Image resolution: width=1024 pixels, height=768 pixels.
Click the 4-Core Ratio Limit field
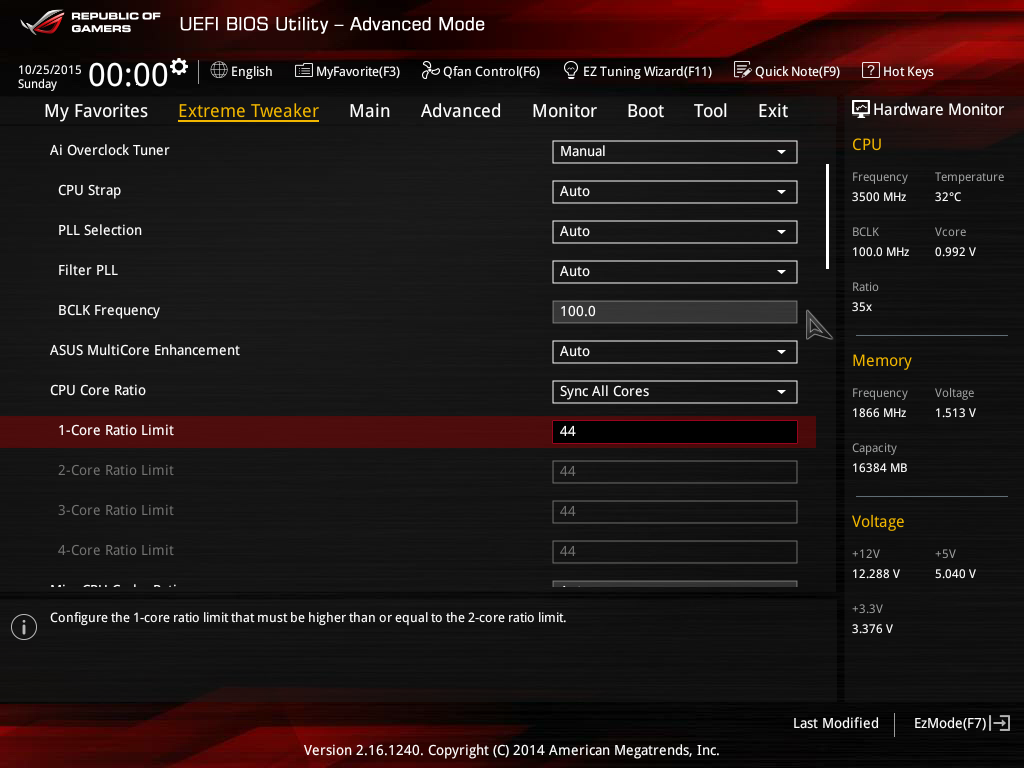[x=675, y=551]
